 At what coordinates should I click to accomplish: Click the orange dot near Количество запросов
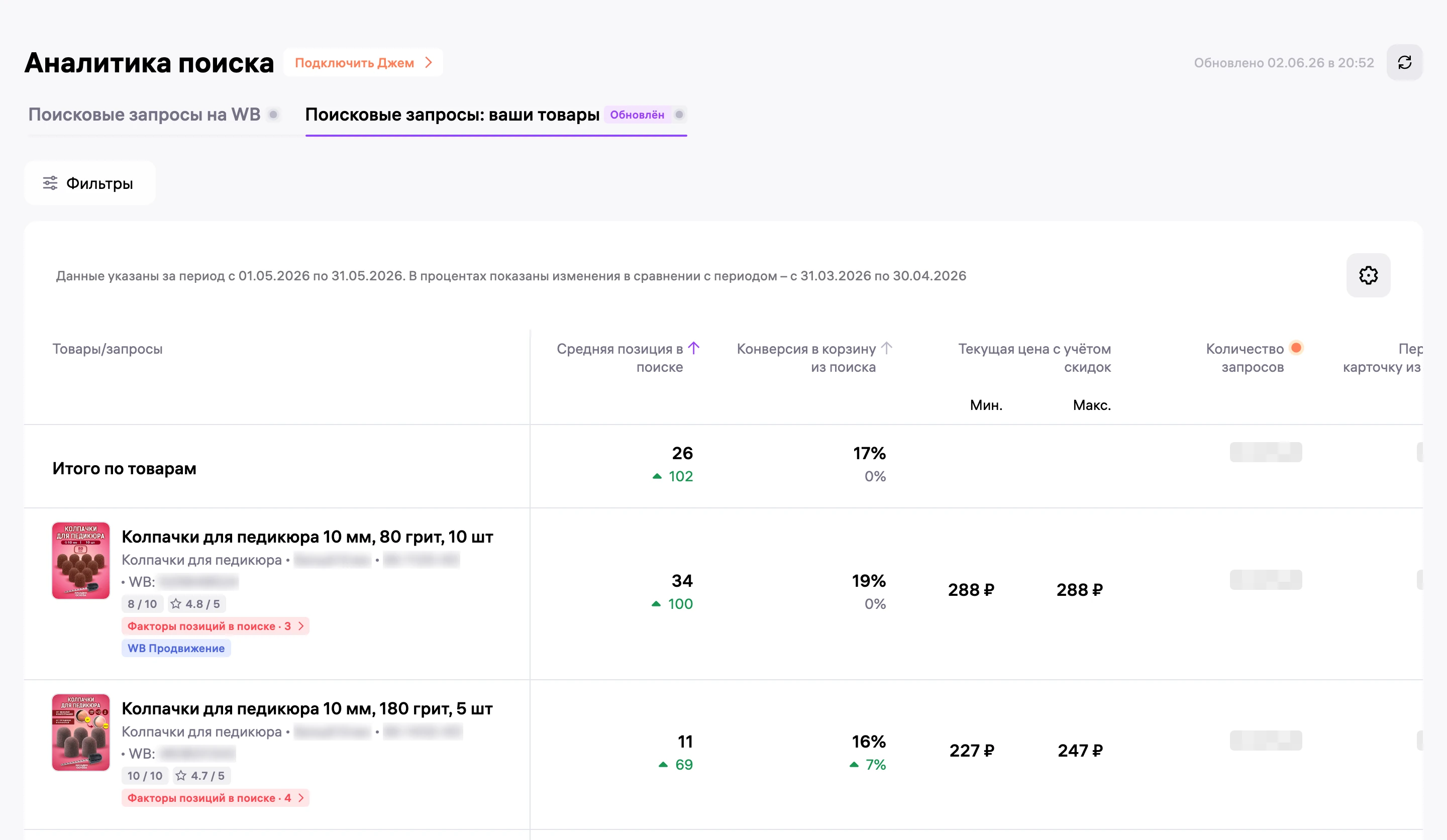coord(1296,347)
